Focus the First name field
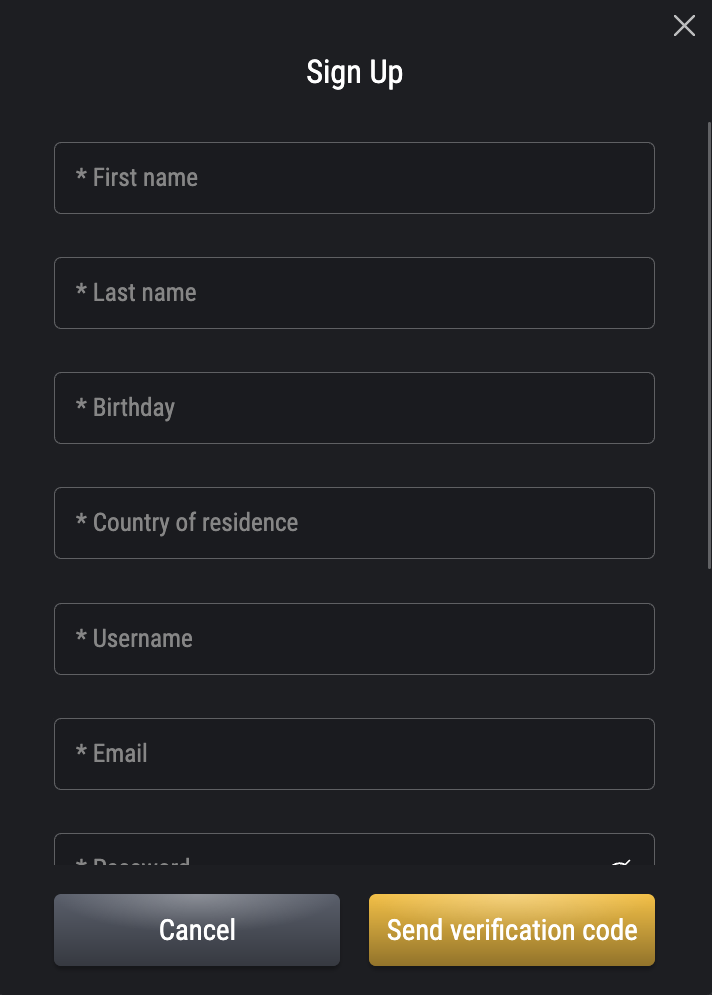Screen dimensions: 712x995 pyautogui.click(x=354, y=178)
